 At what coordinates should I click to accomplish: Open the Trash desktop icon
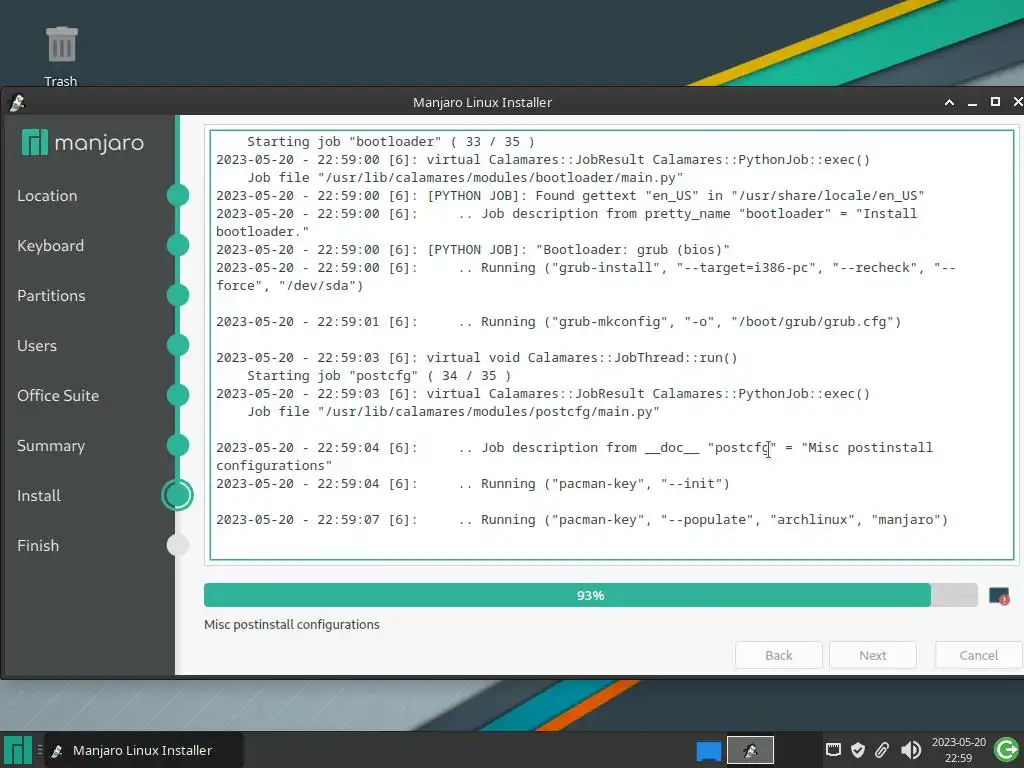(x=61, y=56)
